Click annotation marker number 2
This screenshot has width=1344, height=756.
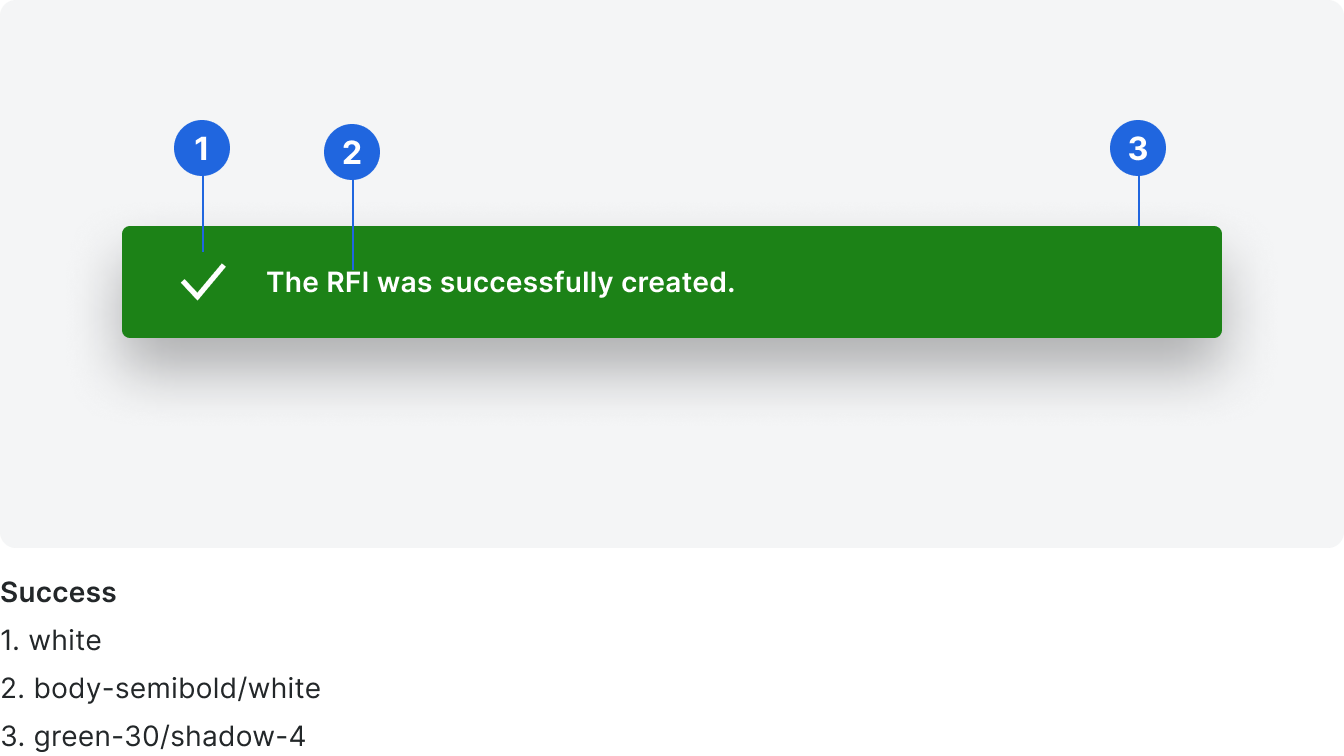point(352,152)
